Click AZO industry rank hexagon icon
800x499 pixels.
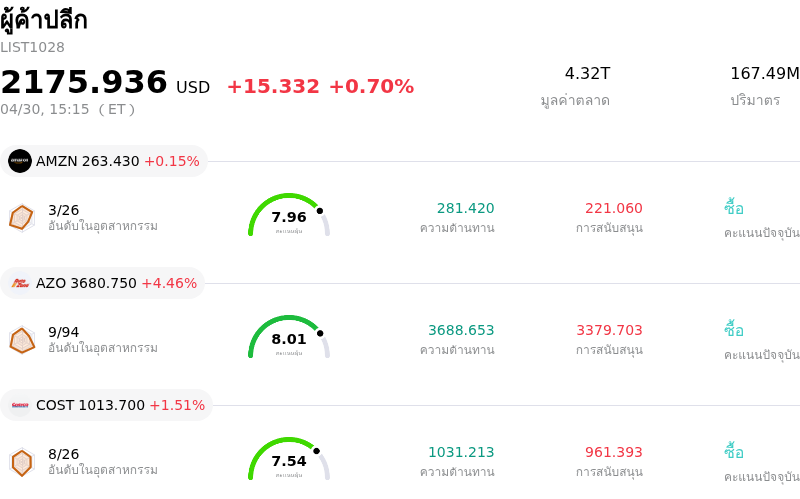[21, 340]
